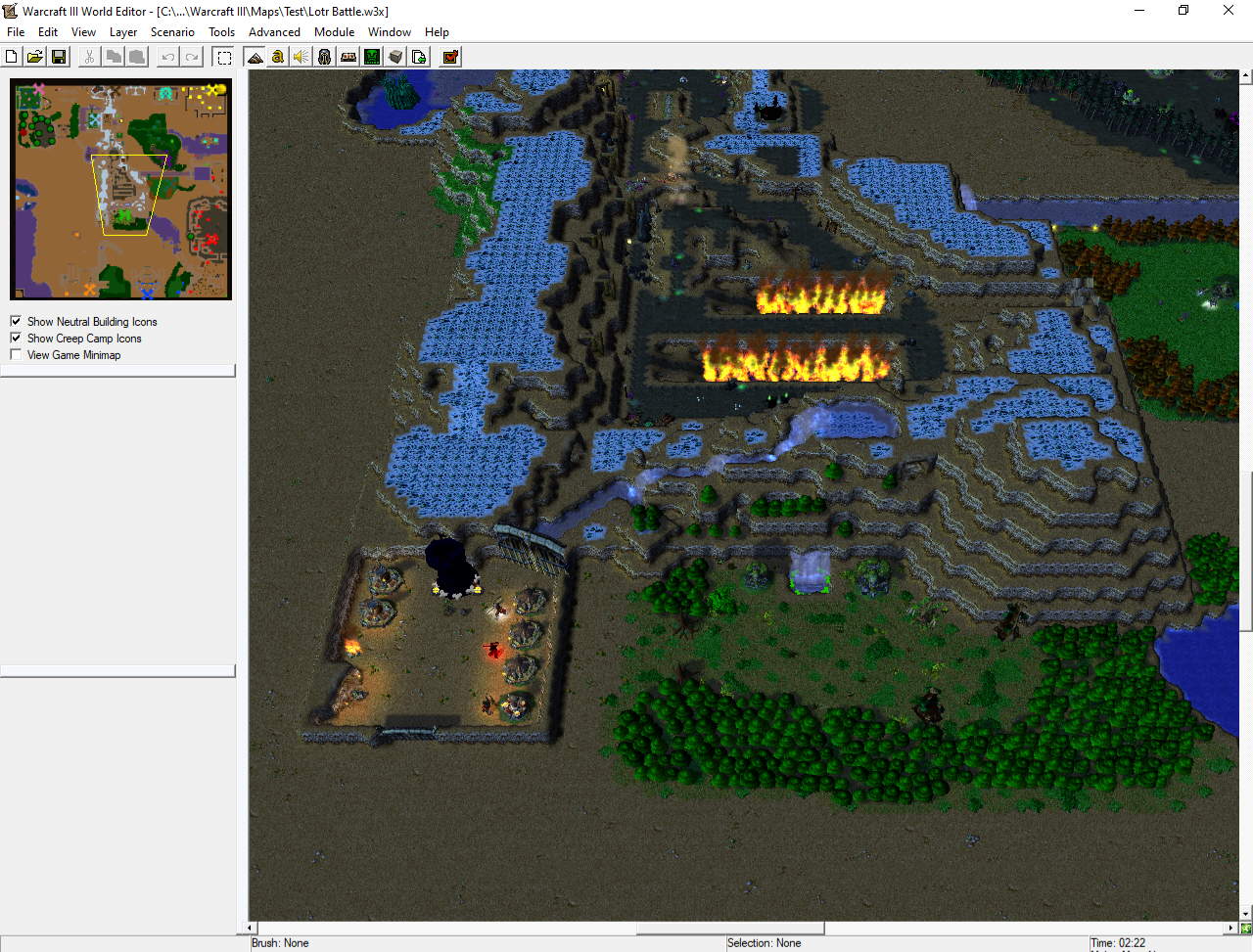Toggle Show Neutral Building Icons checkbox
The width and height of the screenshot is (1253, 952).
click(x=16, y=321)
